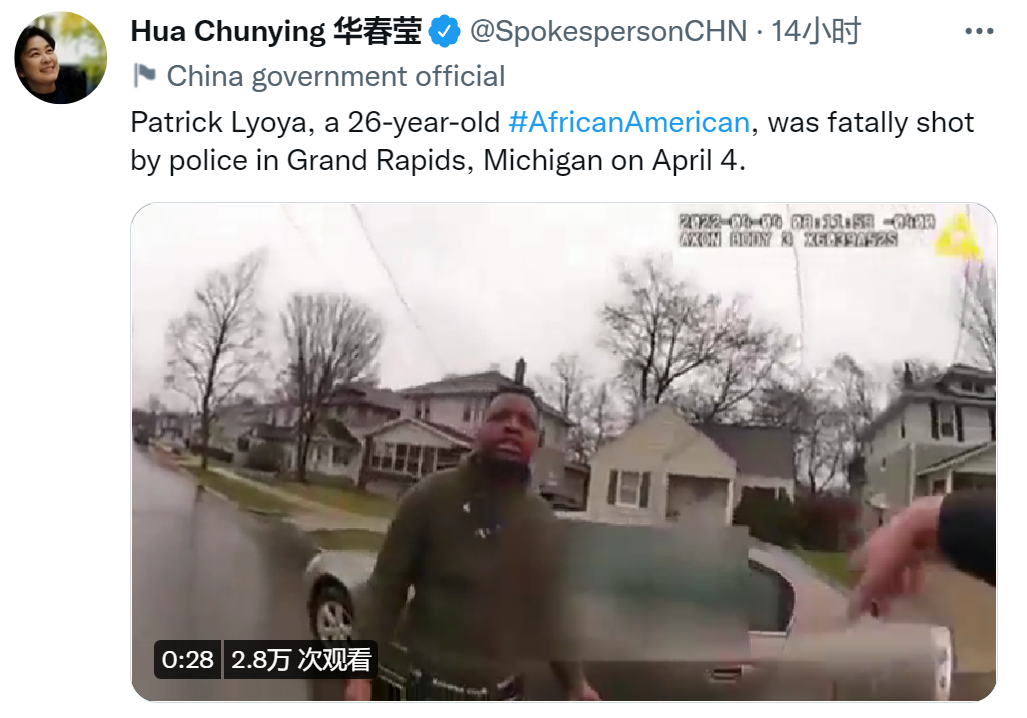
Task: Click the blue verified badge icon
Action: [445, 31]
